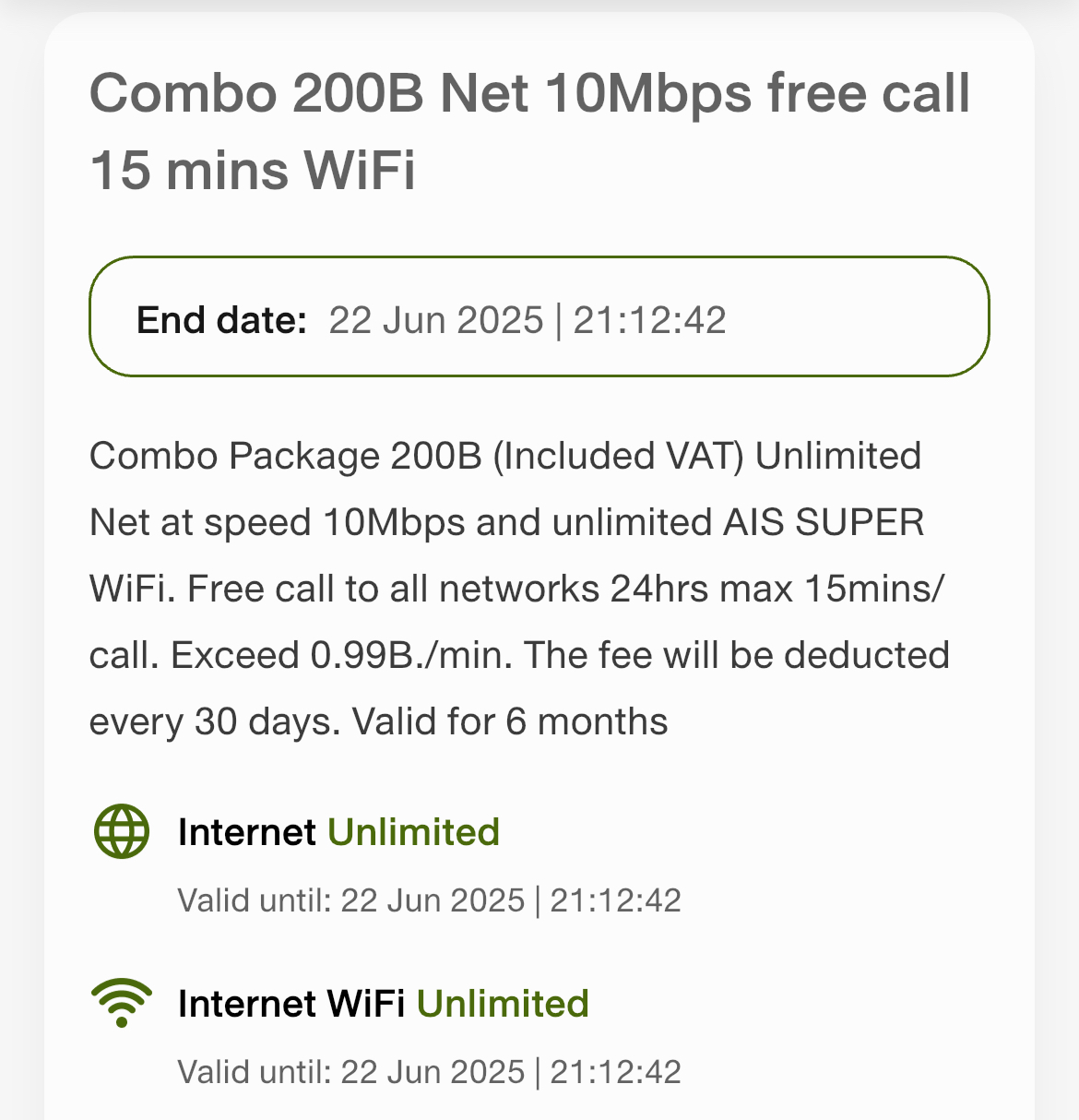Click the Combo Package description paragraph
This screenshot has height=1120, width=1079.
click(519, 589)
